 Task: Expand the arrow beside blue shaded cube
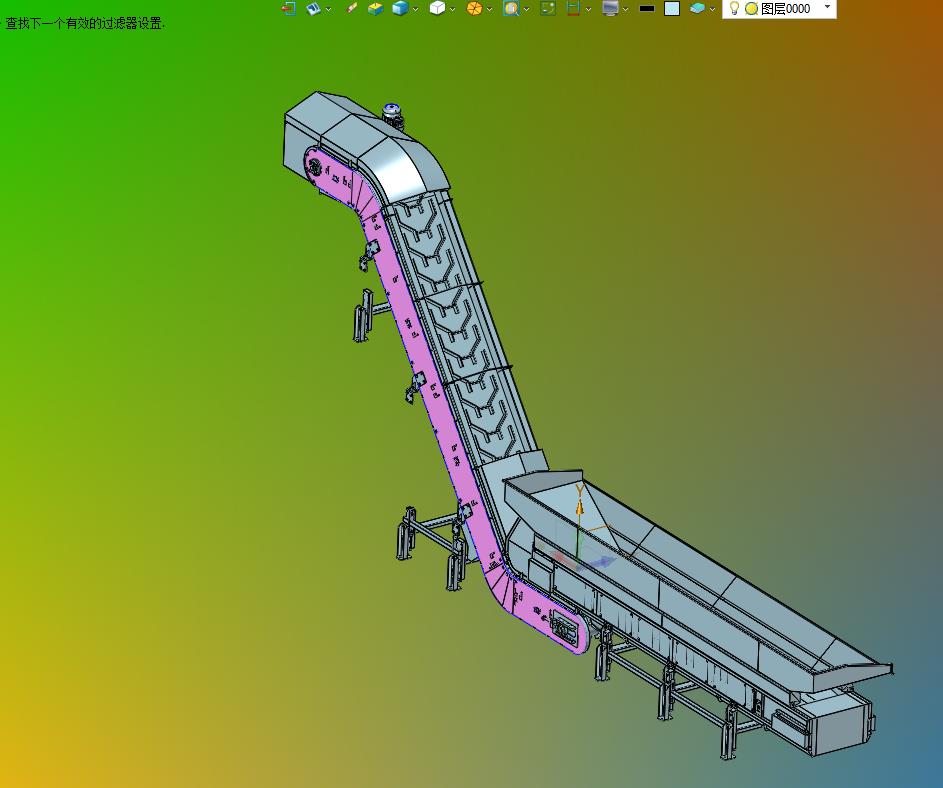point(415,9)
